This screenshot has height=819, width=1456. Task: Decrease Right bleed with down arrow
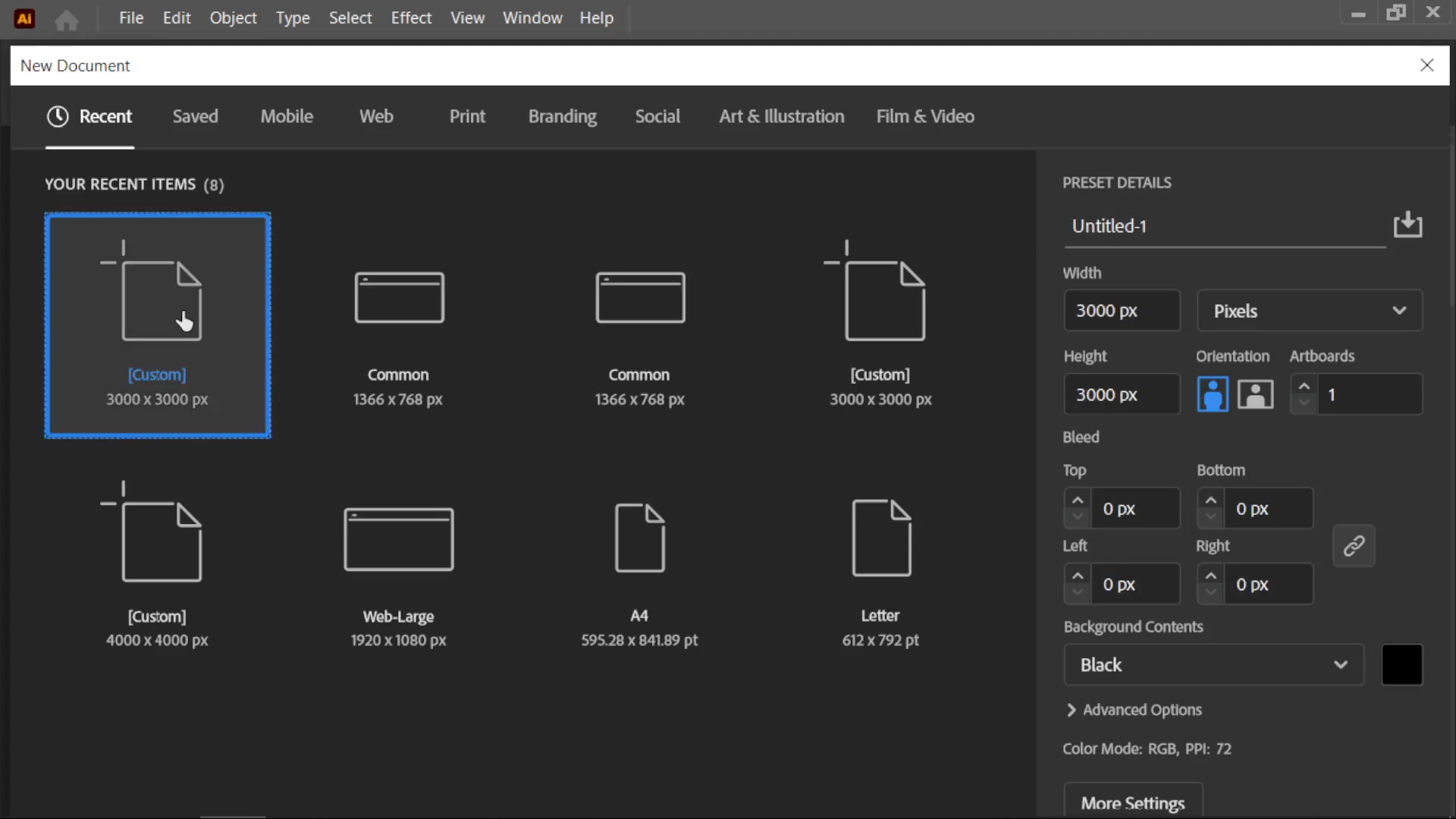pyautogui.click(x=1210, y=593)
